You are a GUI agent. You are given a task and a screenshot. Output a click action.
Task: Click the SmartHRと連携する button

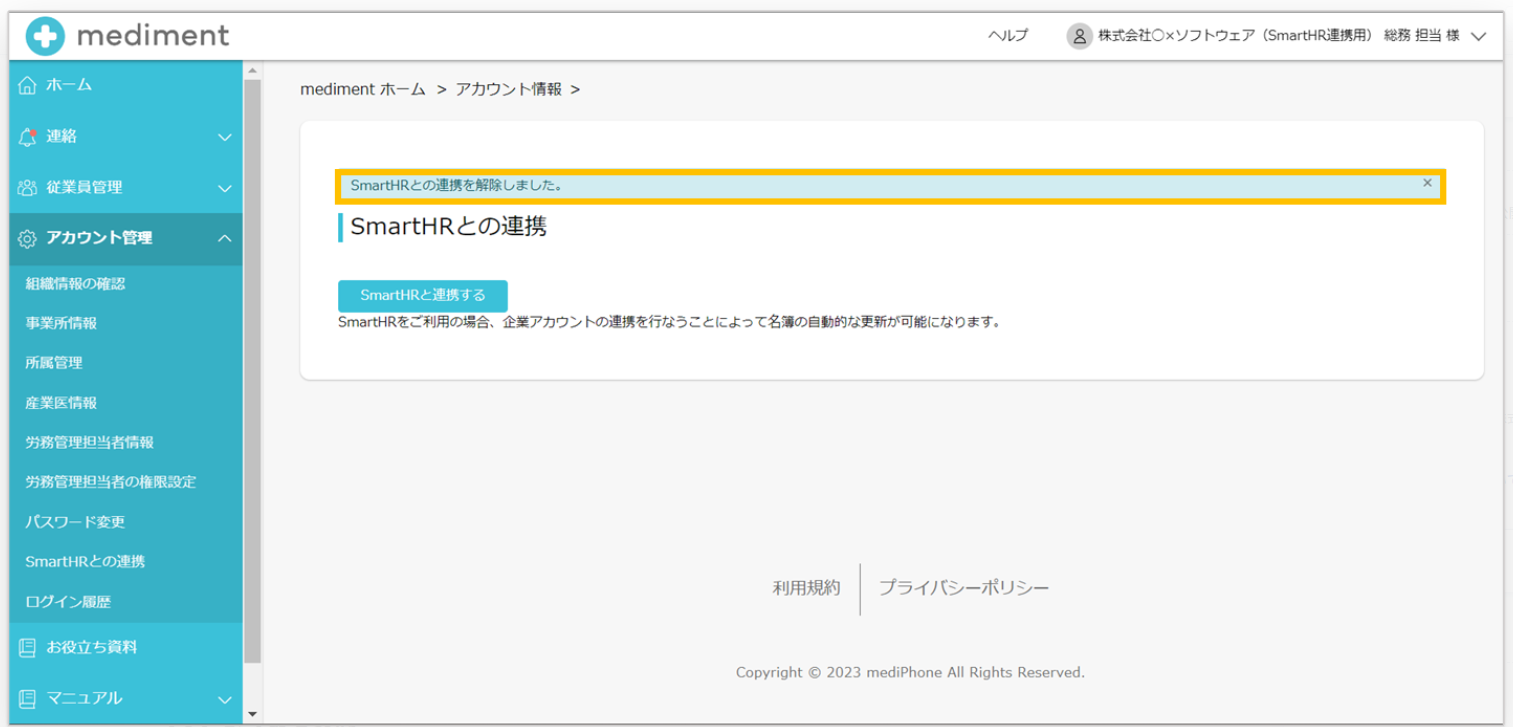click(423, 295)
